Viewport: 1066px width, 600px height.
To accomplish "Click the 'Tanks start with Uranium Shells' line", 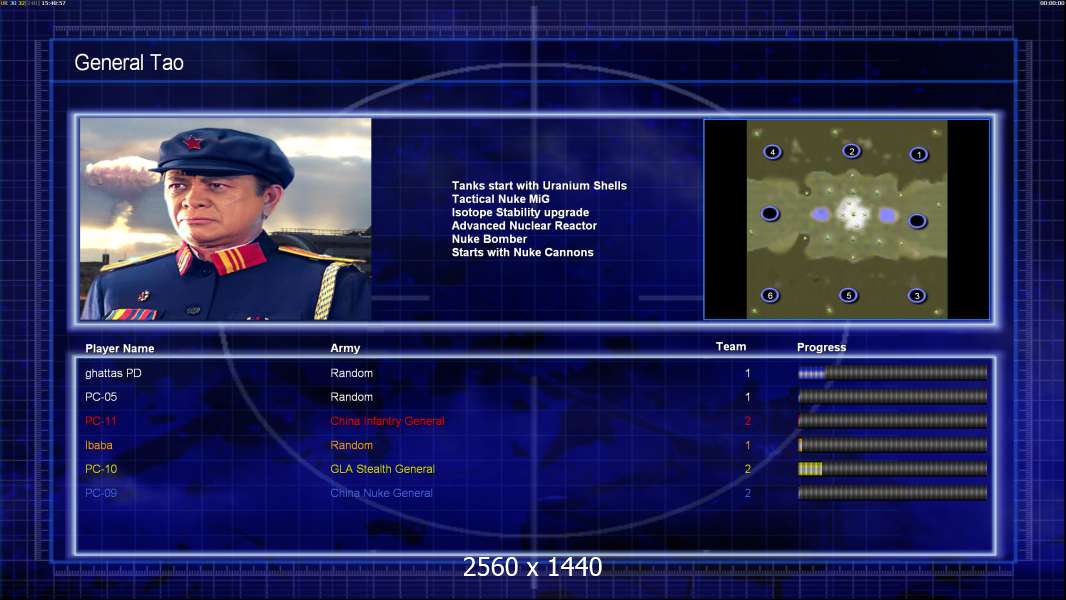I will tap(539, 186).
